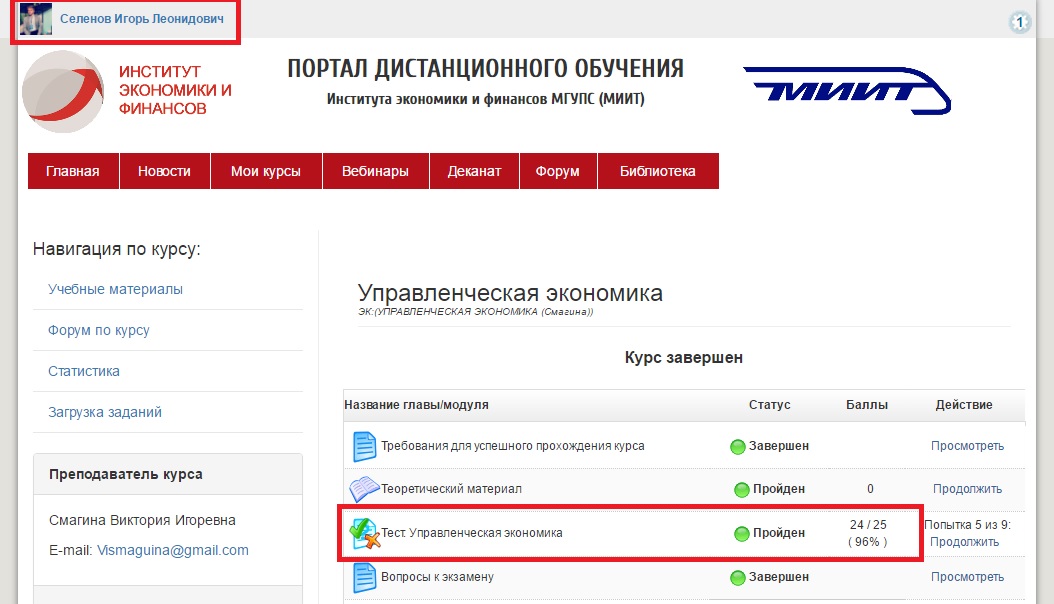
Task: Go to the Новости menu item
Action: pos(164,171)
